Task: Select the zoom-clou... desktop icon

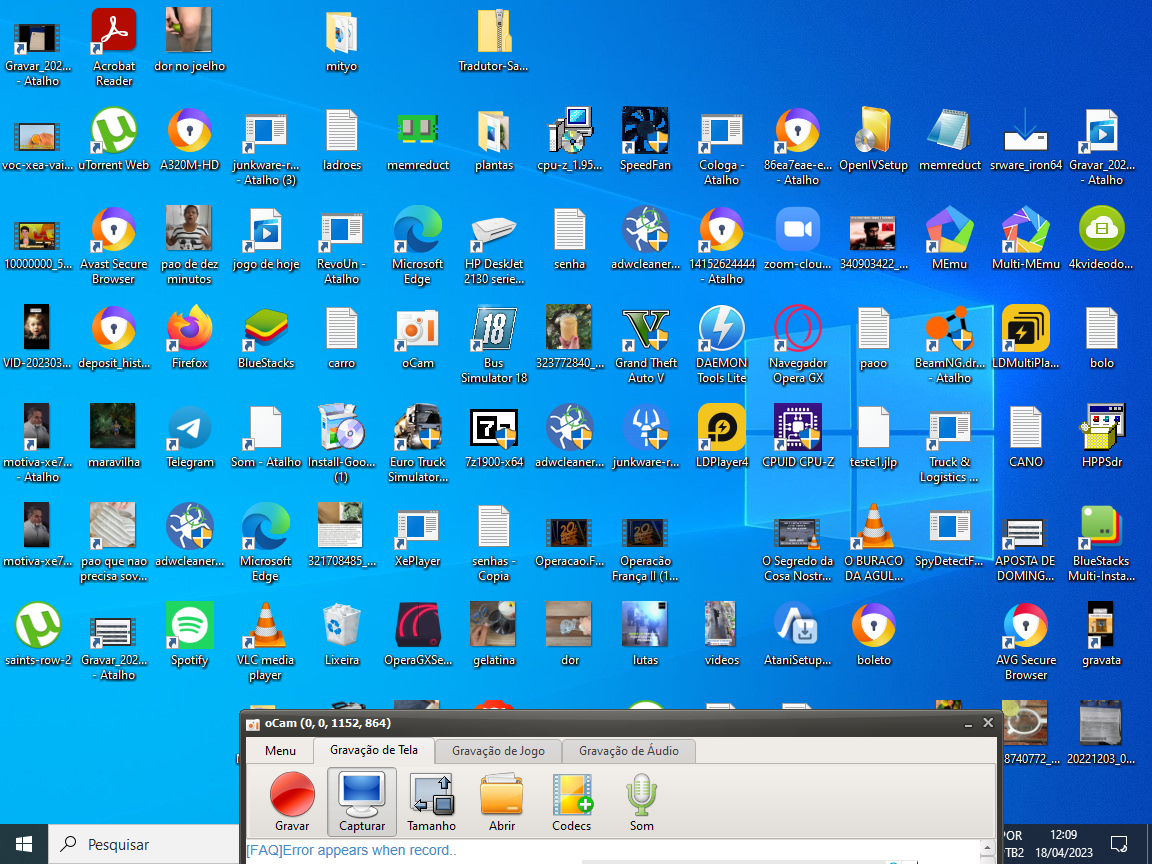Action: coord(798,239)
